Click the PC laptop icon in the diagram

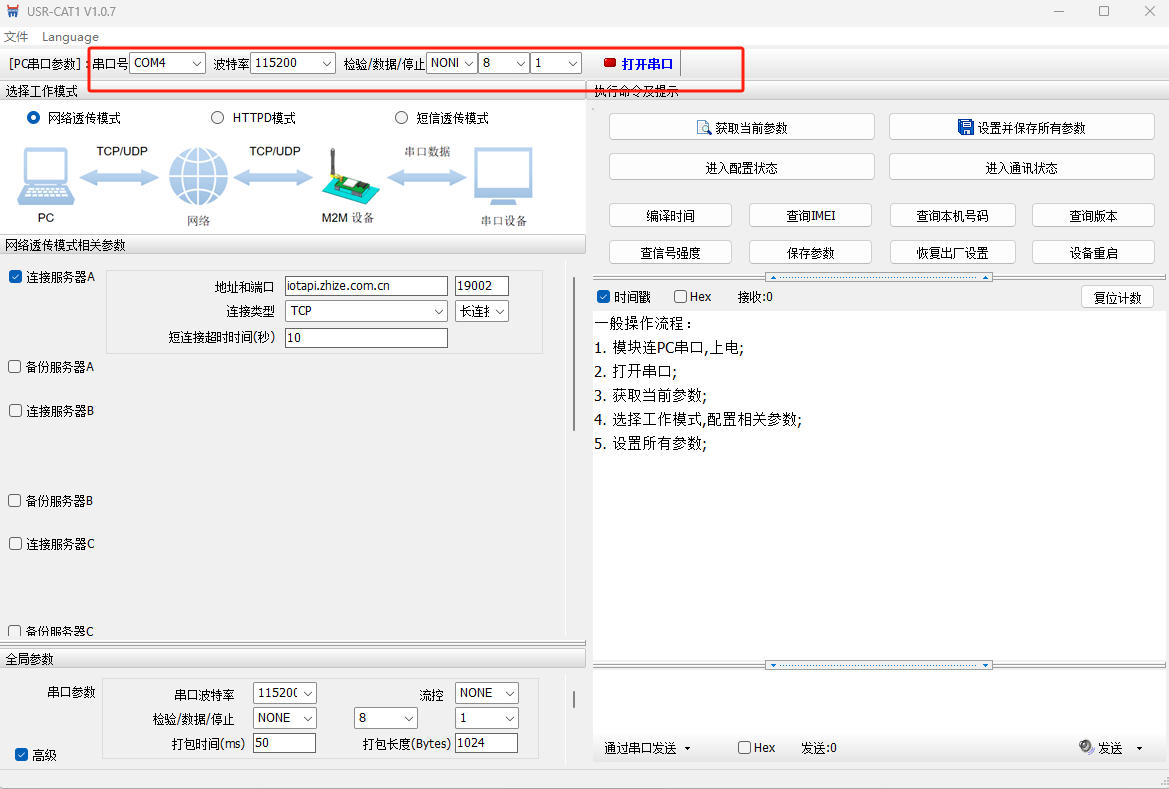tap(45, 177)
